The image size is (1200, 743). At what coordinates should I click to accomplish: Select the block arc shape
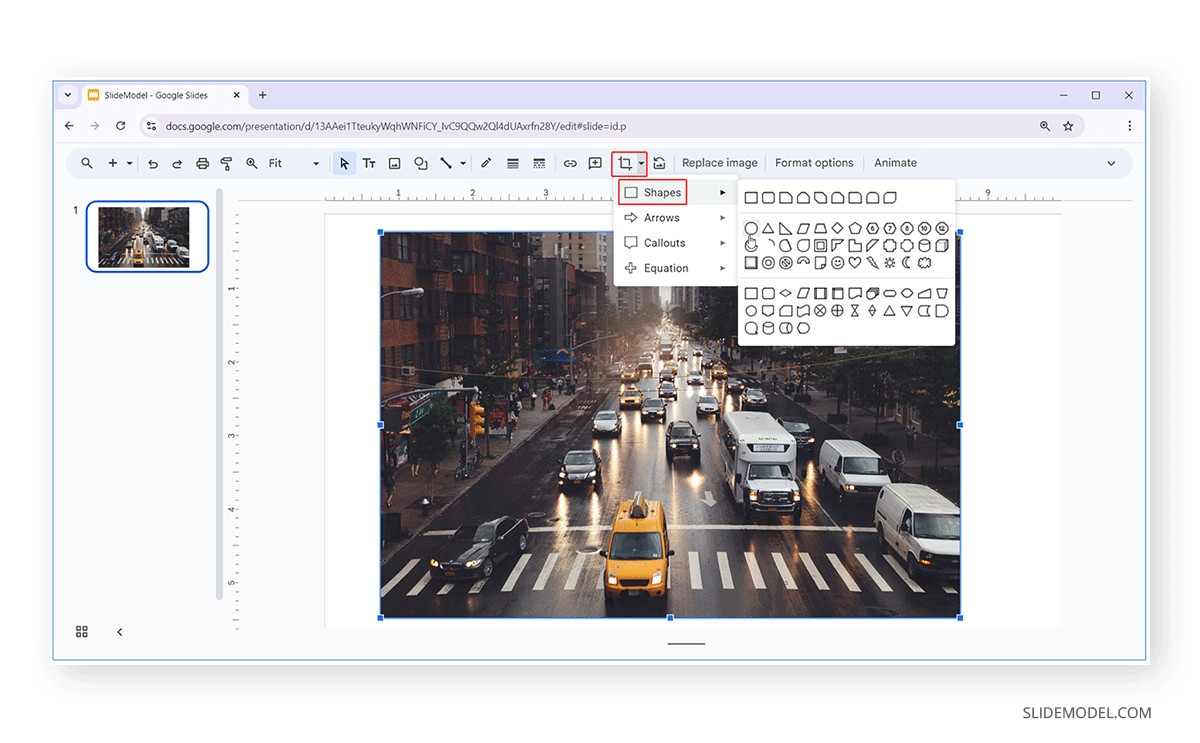tap(803, 261)
